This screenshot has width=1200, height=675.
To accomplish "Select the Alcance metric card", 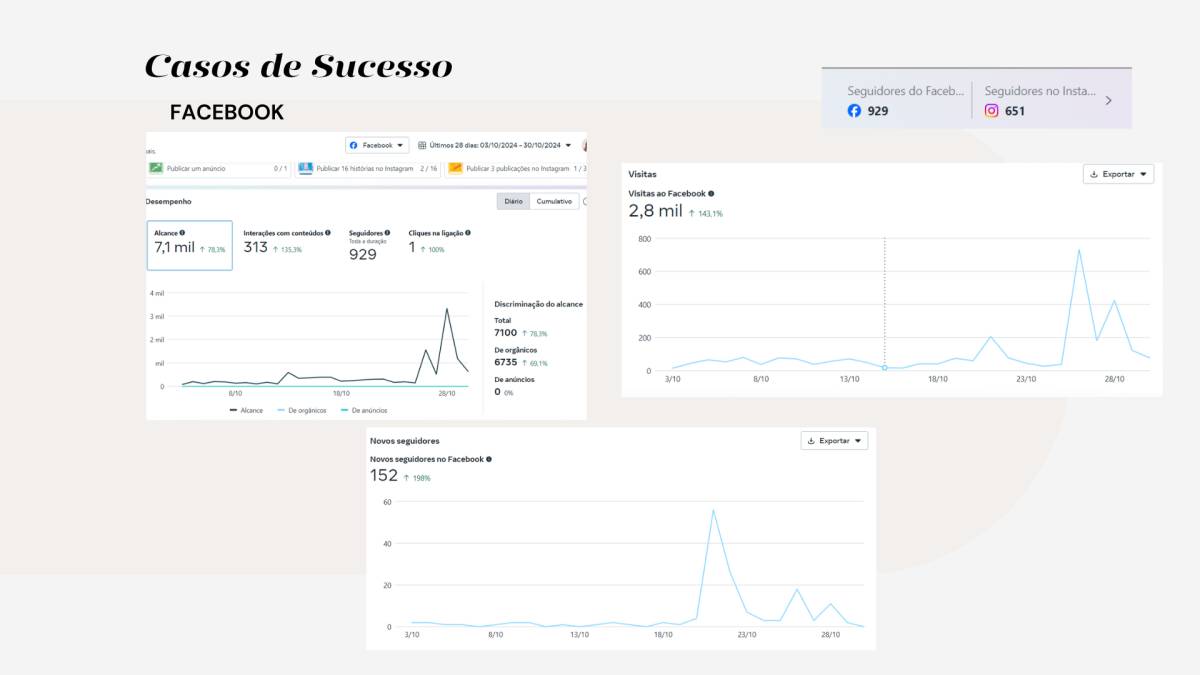I will click(190, 246).
